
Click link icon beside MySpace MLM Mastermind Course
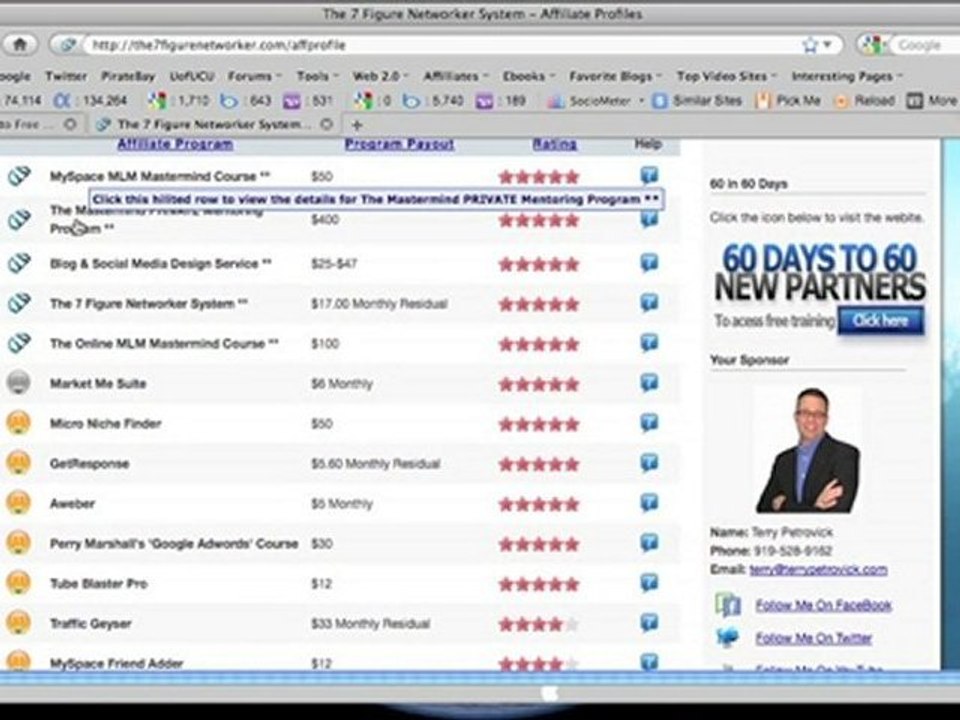tap(19, 176)
